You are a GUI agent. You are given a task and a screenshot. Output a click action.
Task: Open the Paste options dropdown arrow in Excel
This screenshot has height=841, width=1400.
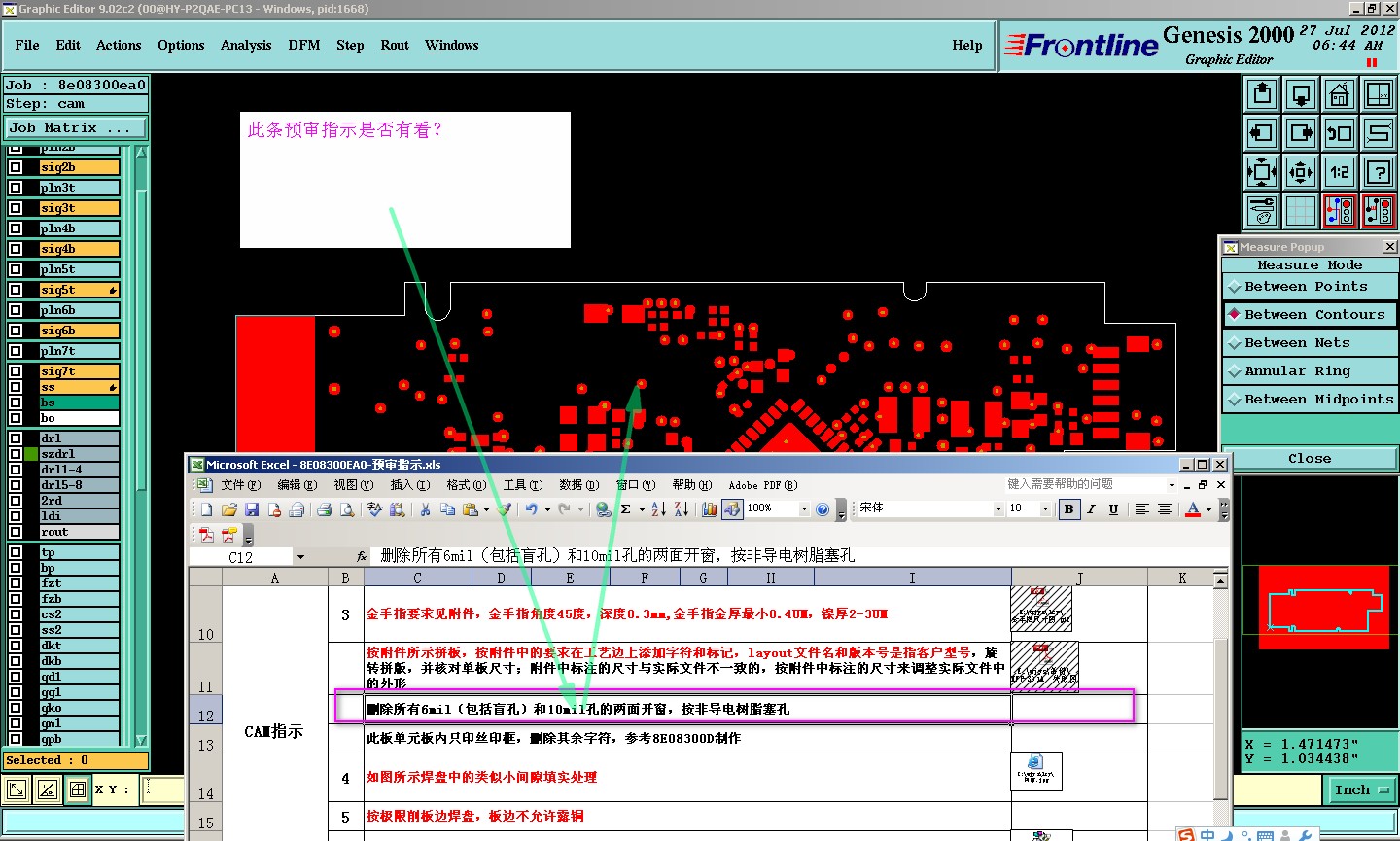pos(486,509)
